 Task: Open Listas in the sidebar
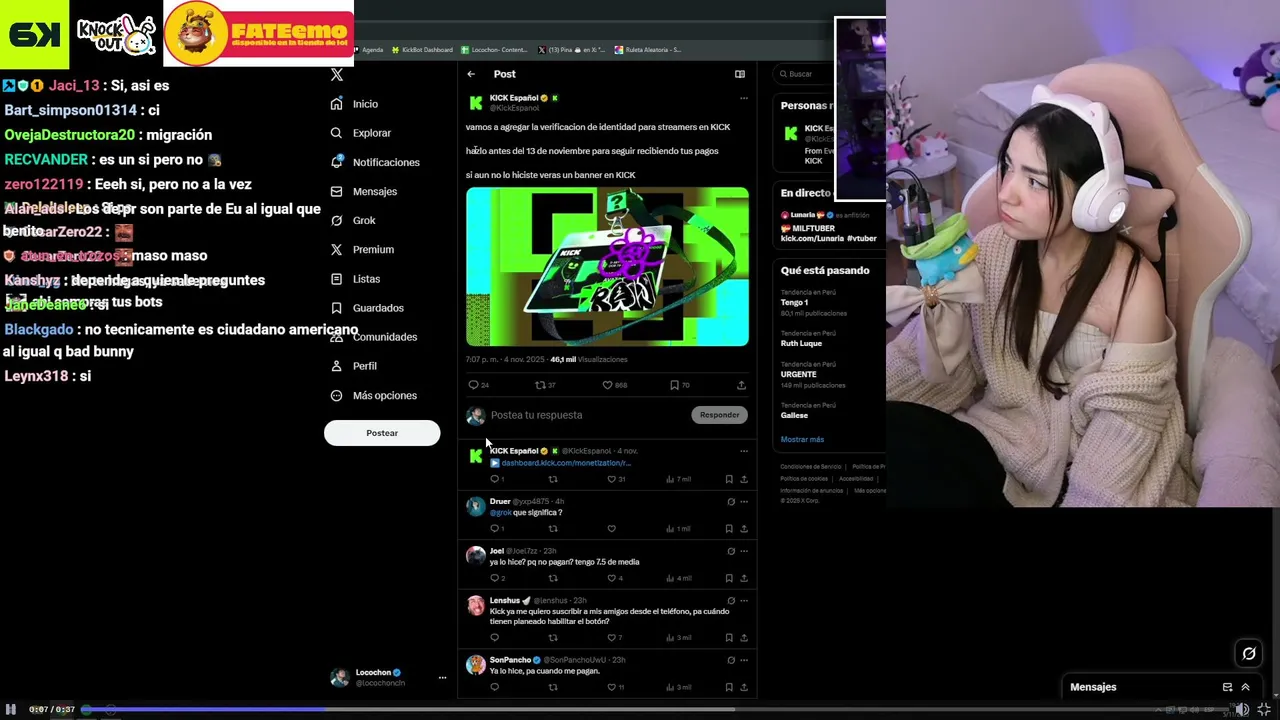(355, 279)
